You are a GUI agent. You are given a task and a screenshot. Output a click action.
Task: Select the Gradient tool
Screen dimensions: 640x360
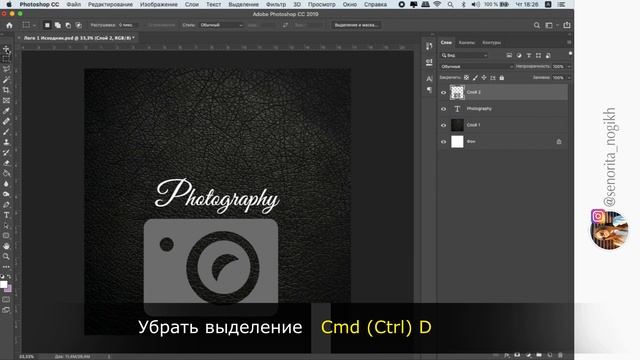point(6,173)
